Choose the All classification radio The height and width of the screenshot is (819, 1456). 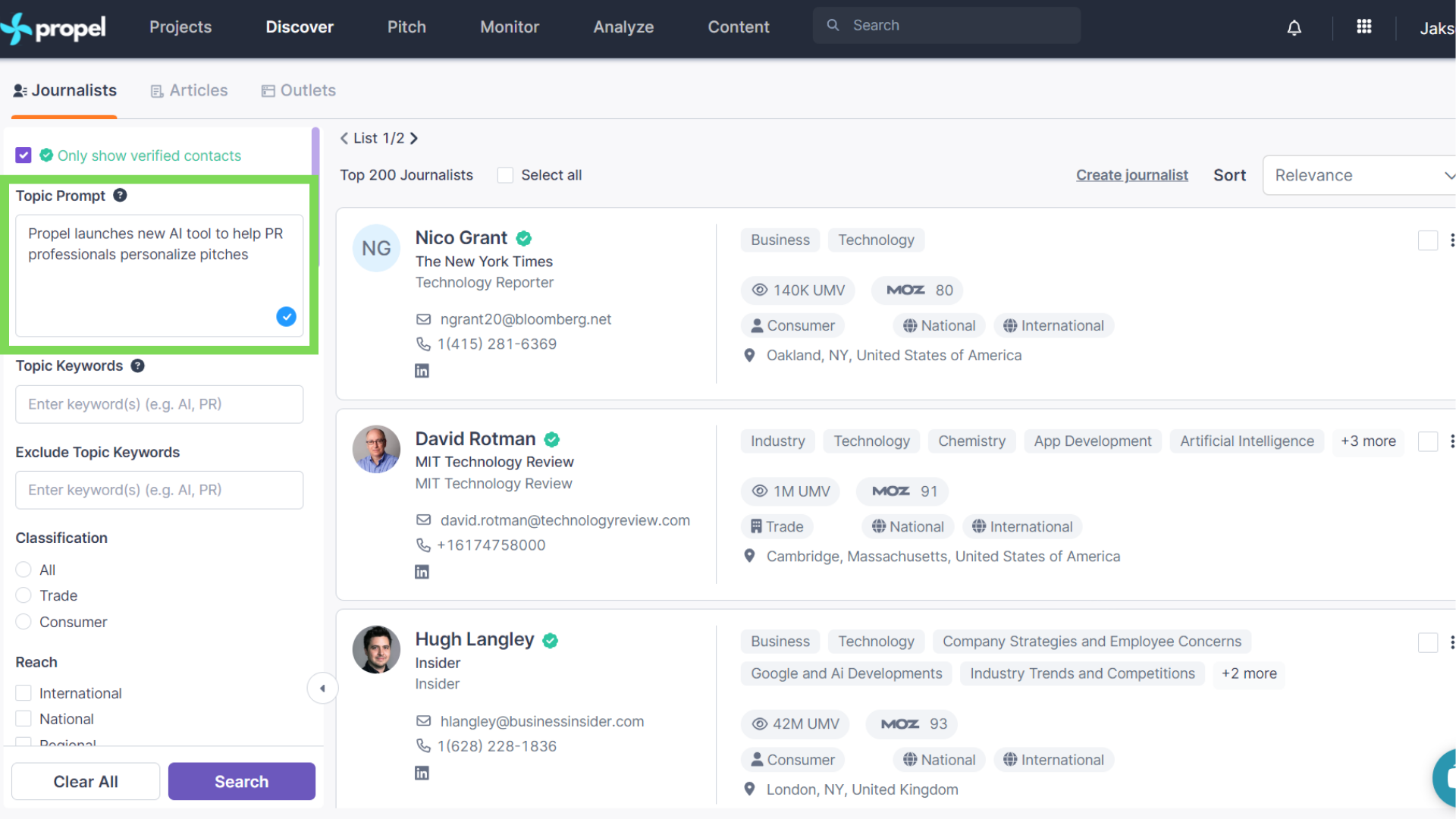pyautogui.click(x=24, y=570)
